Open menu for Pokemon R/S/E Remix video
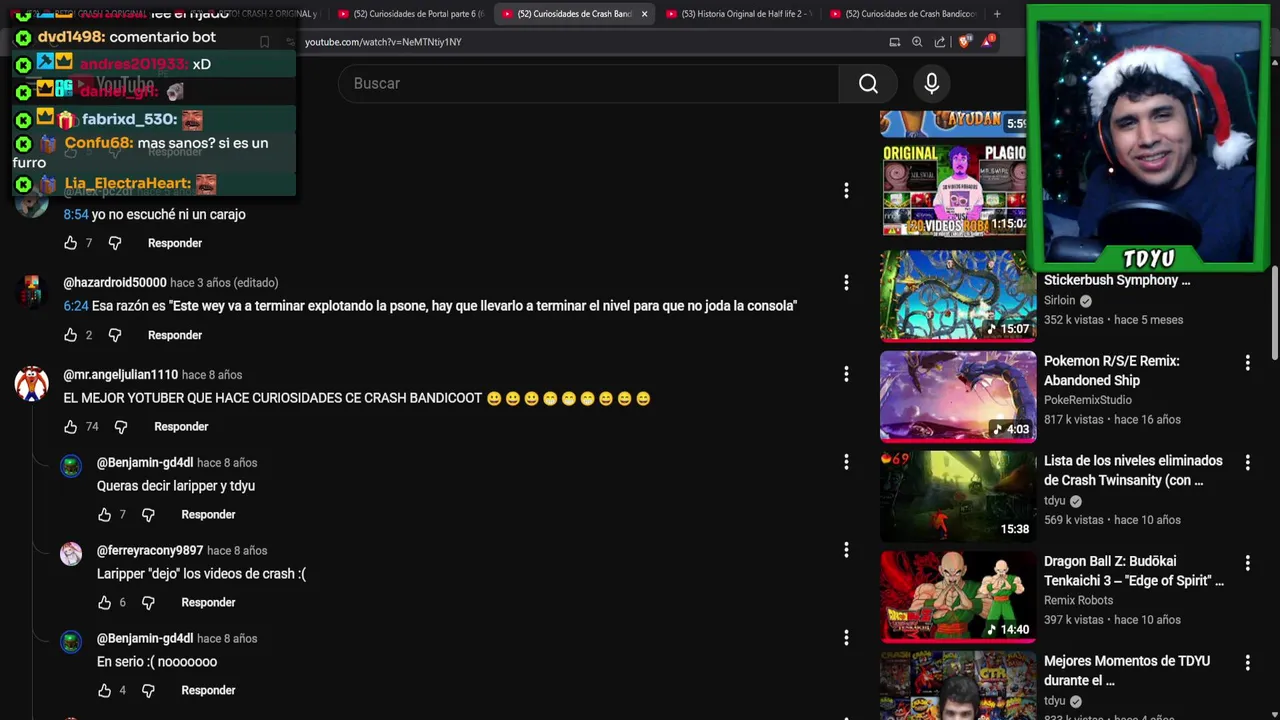Viewport: 1280px width, 720px height. coord(1247,362)
